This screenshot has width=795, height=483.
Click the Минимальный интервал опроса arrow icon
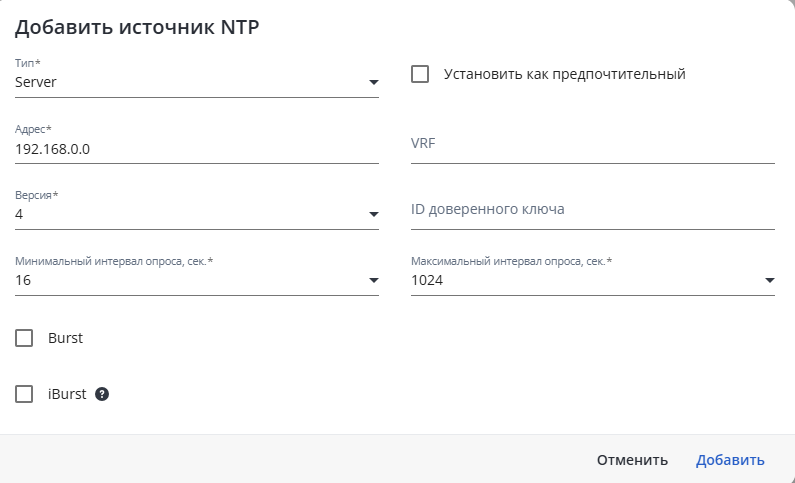point(374,280)
